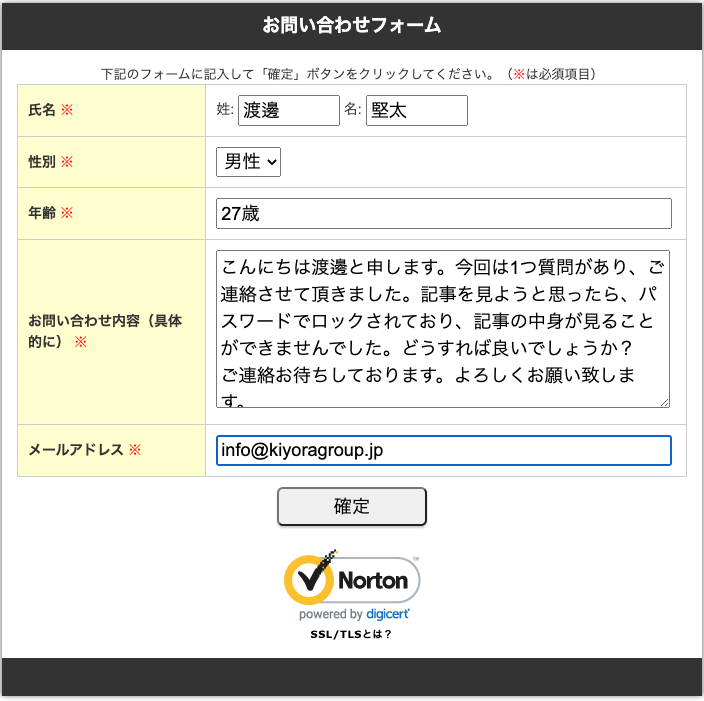Click the 姓 (last name) input field
Screen dimensions: 704x701
point(289,110)
